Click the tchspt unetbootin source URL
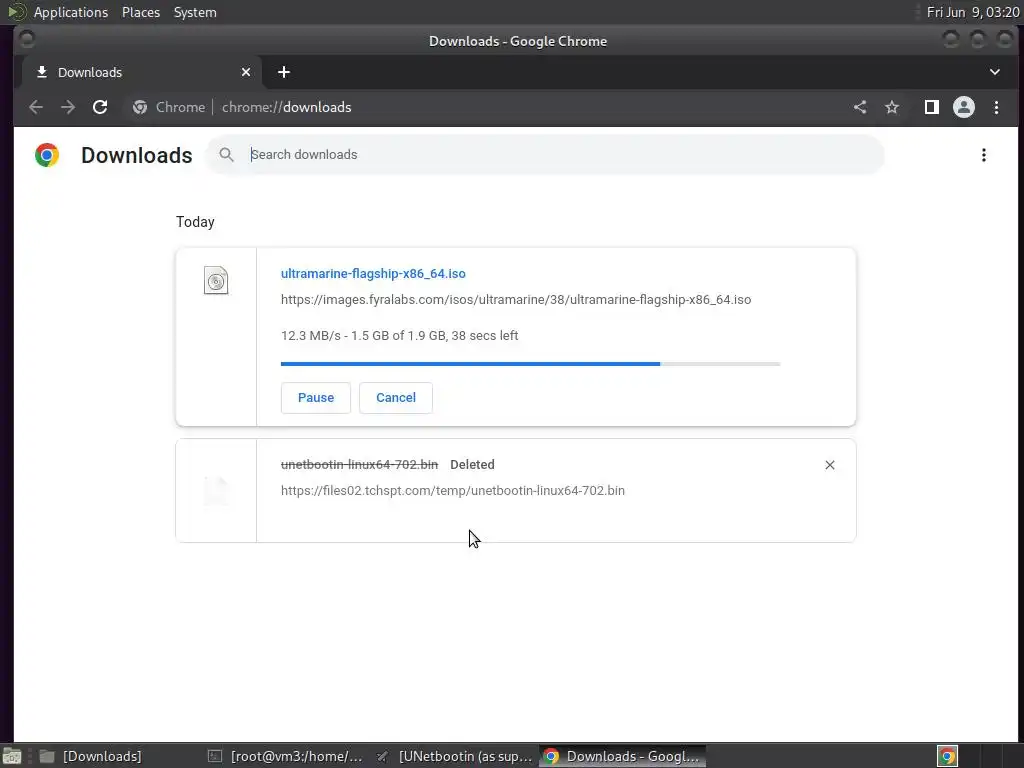This screenshot has width=1024, height=768. [x=453, y=490]
